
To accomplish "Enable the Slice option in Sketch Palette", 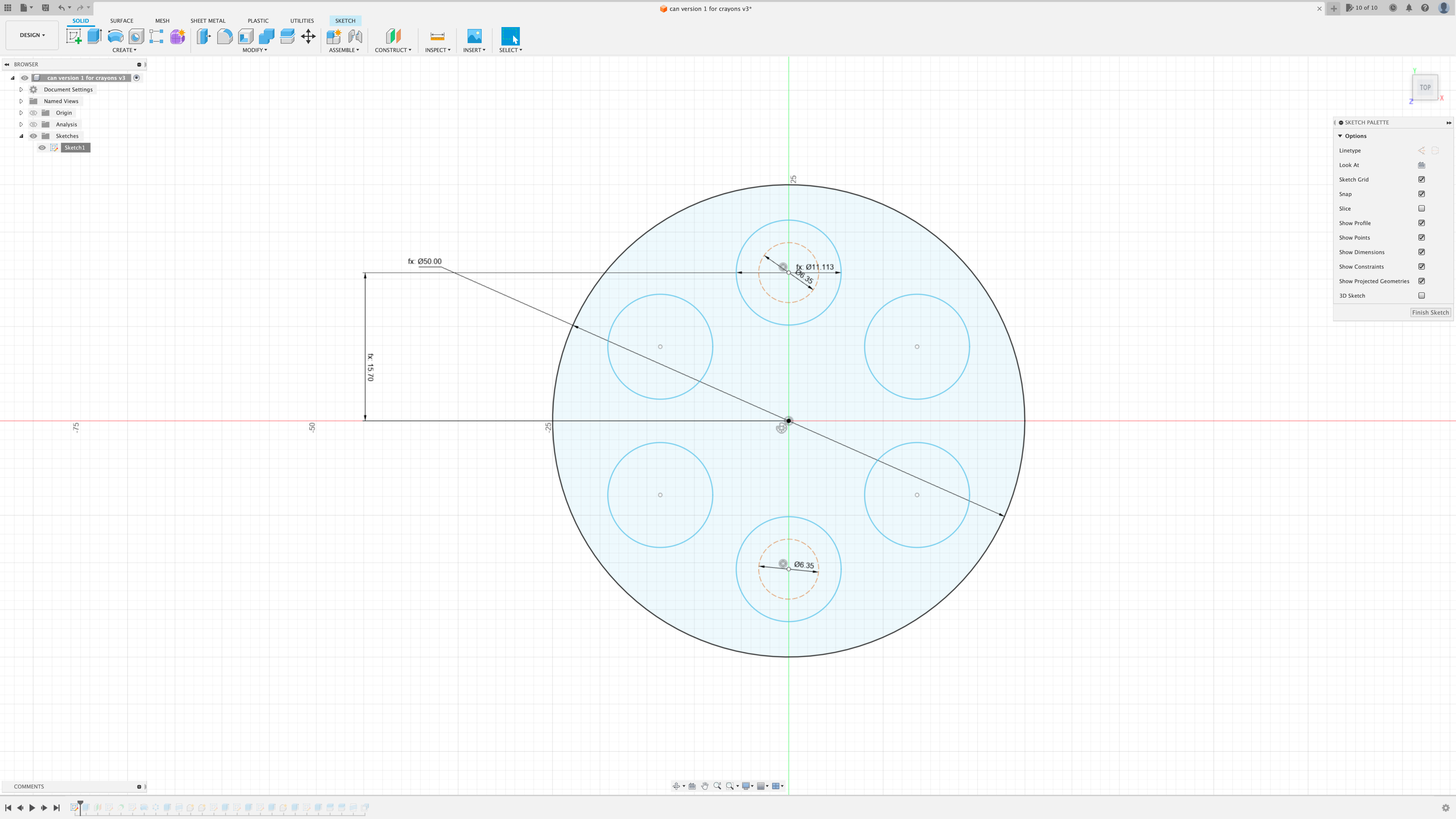I will (1422, 208).
